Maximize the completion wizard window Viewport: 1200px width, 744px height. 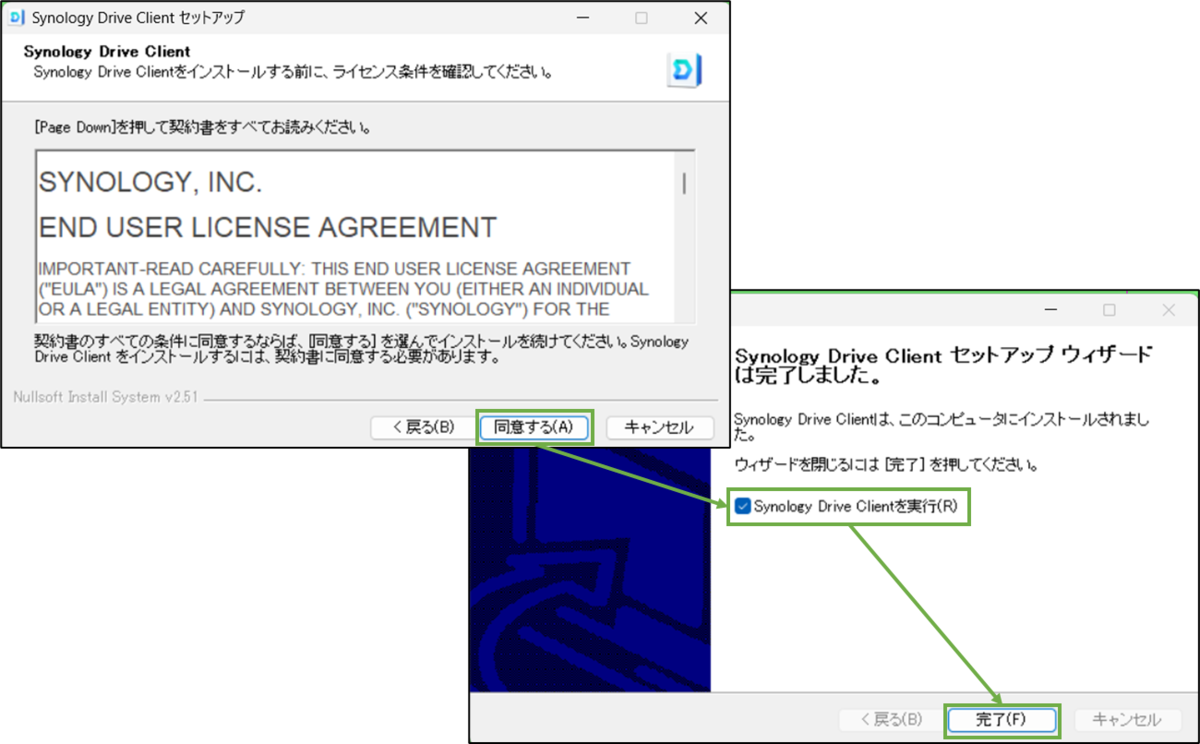tap(1109, 310)
